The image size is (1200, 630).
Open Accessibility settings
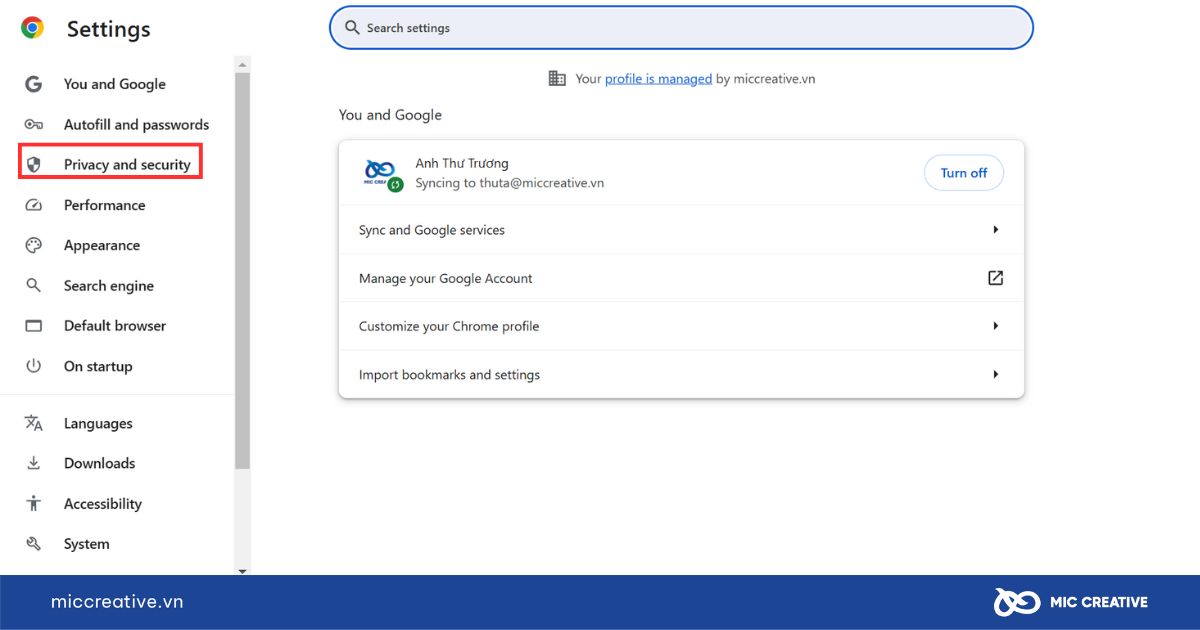point(103,504)
